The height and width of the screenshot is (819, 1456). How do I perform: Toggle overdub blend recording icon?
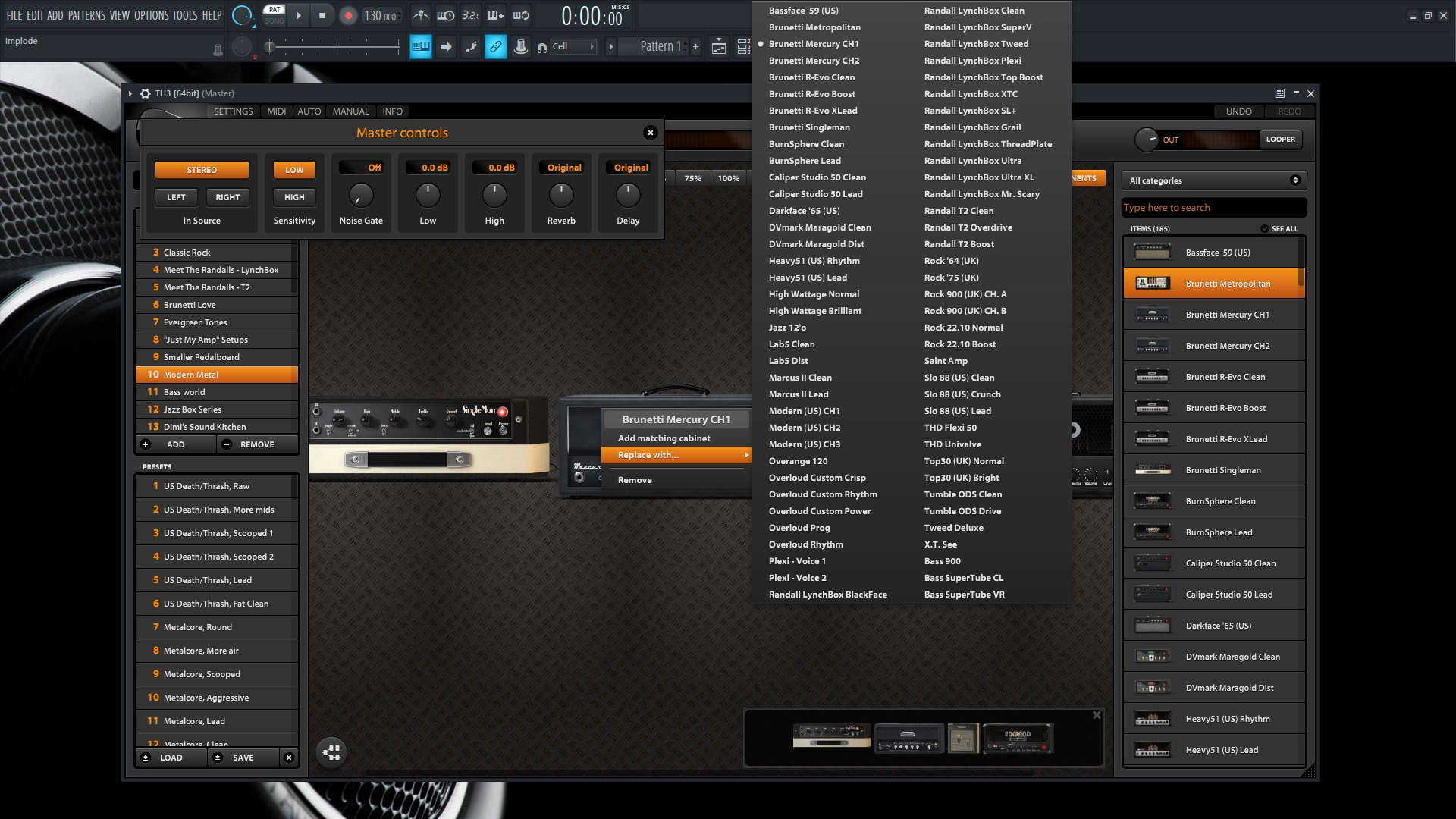coord(495,15)
